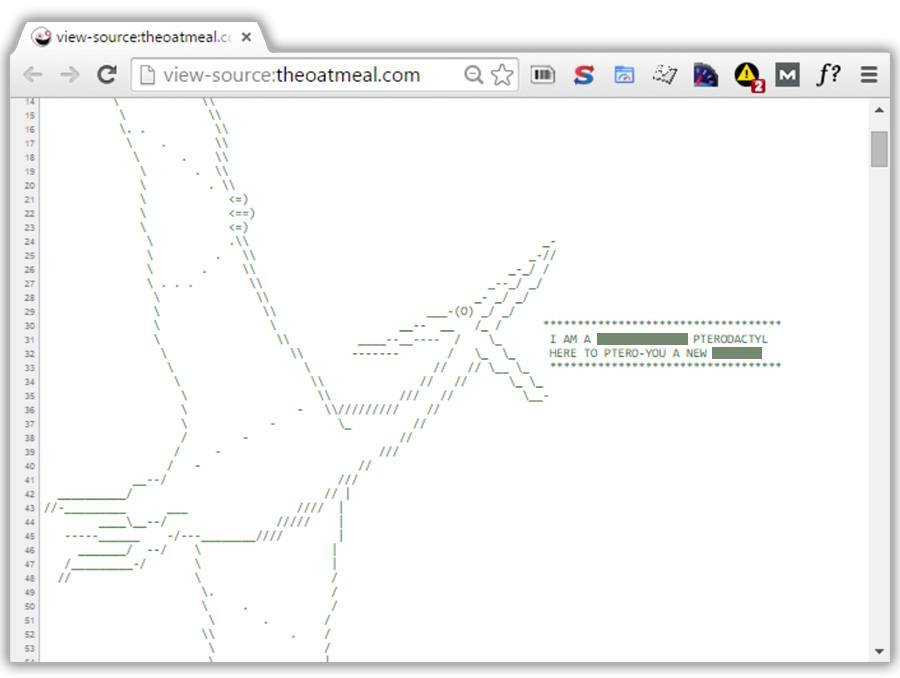Screen dimensions: 900x678
Task: Go forward with the forward arrow
Action: 70,75
